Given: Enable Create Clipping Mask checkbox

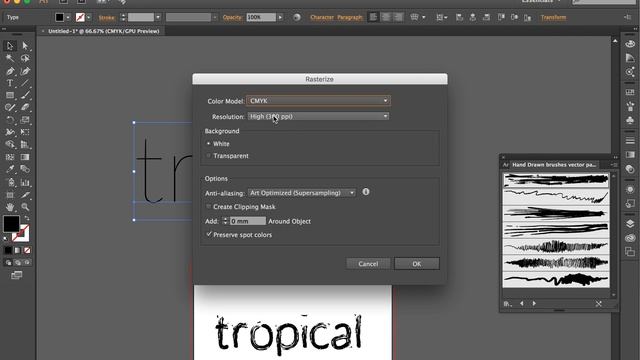Looking at the screenshot, I should [x=209, y=207].
